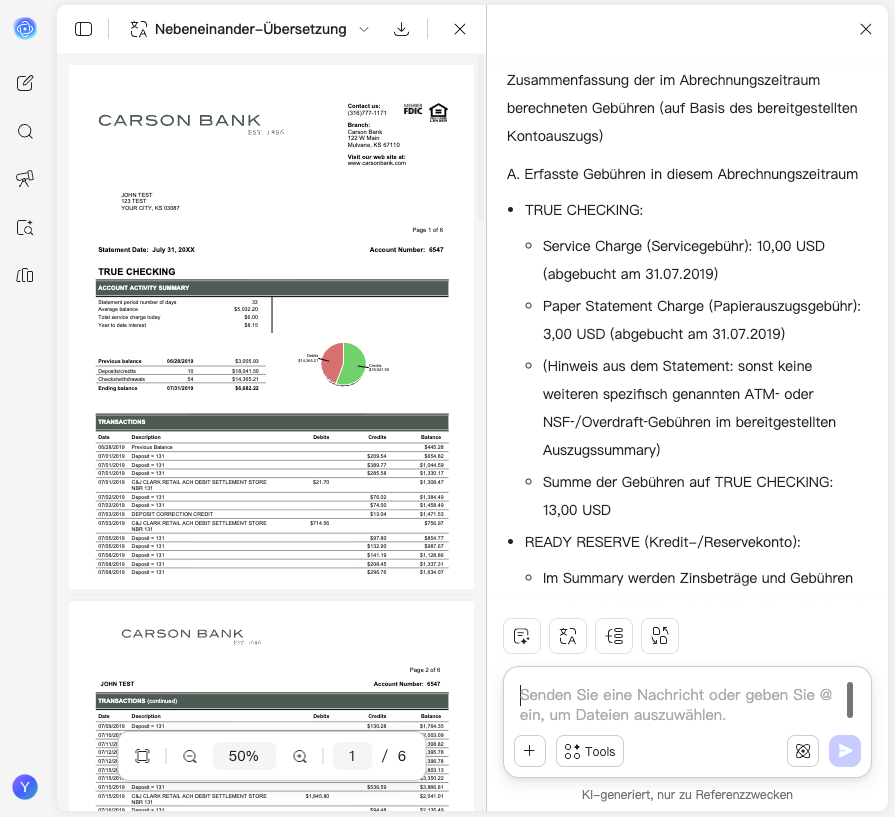Expand Nebeneinander-Übersetzung mode dropdown chevron

364,29
